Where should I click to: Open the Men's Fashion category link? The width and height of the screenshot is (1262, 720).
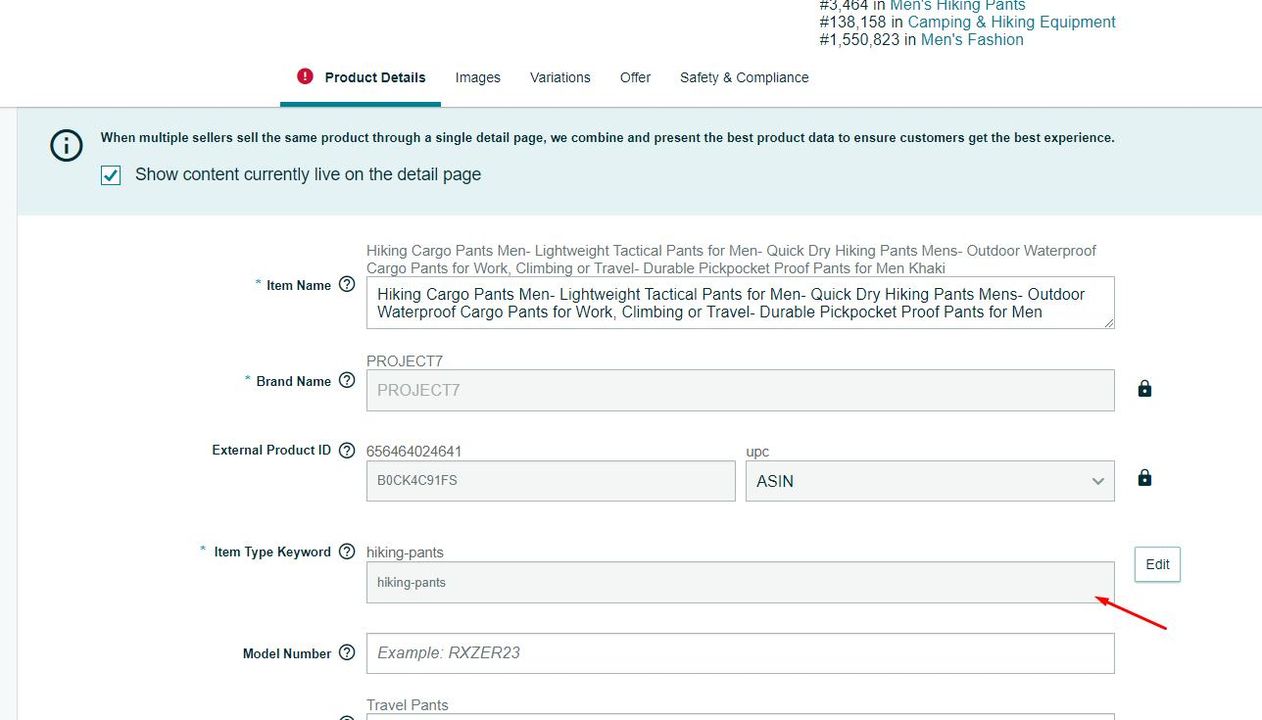pyautogui.click(x=972, y=40)
